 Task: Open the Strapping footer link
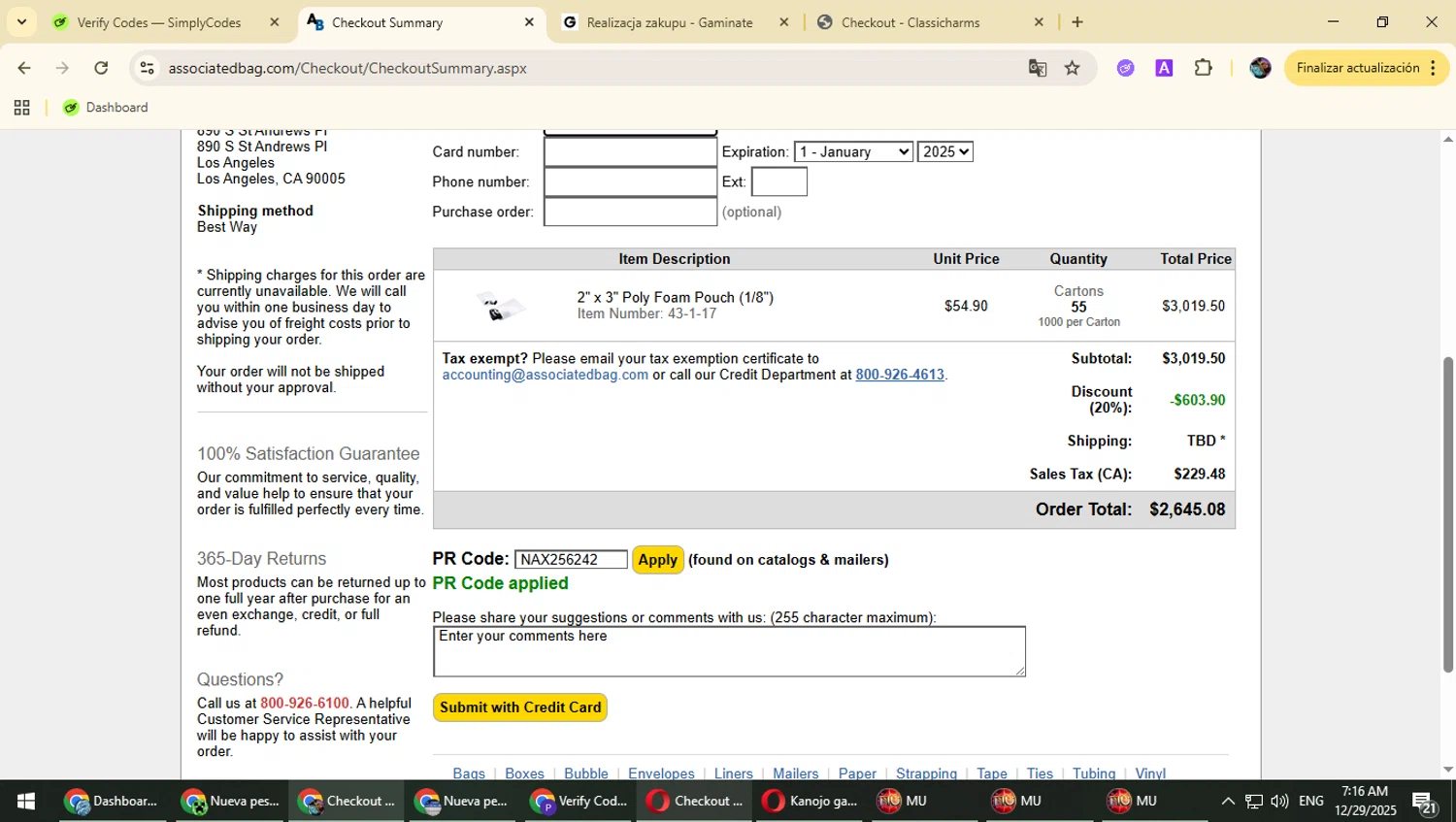click(926, 773)
